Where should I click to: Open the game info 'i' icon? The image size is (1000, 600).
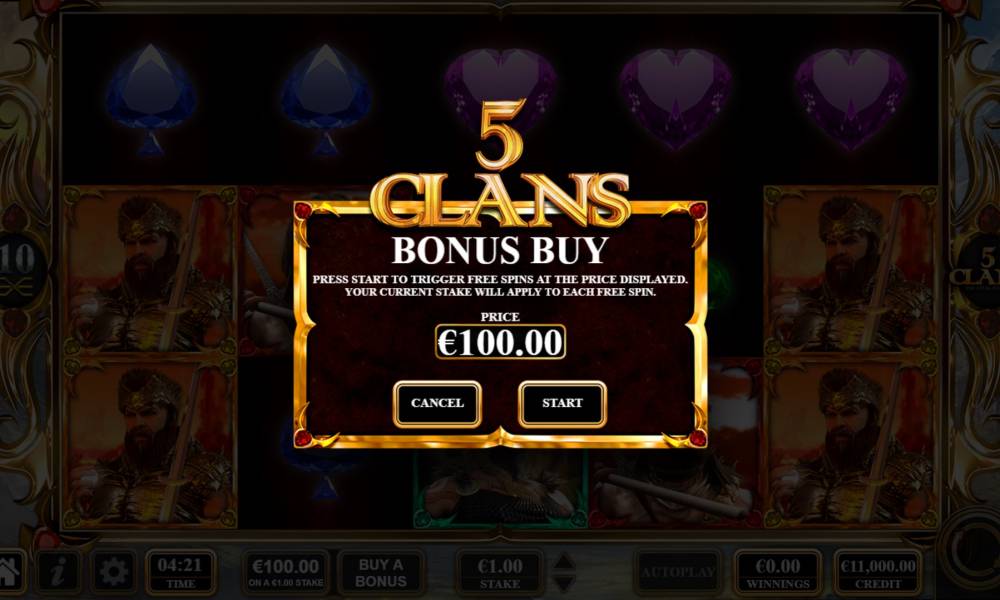click(59, 572)
